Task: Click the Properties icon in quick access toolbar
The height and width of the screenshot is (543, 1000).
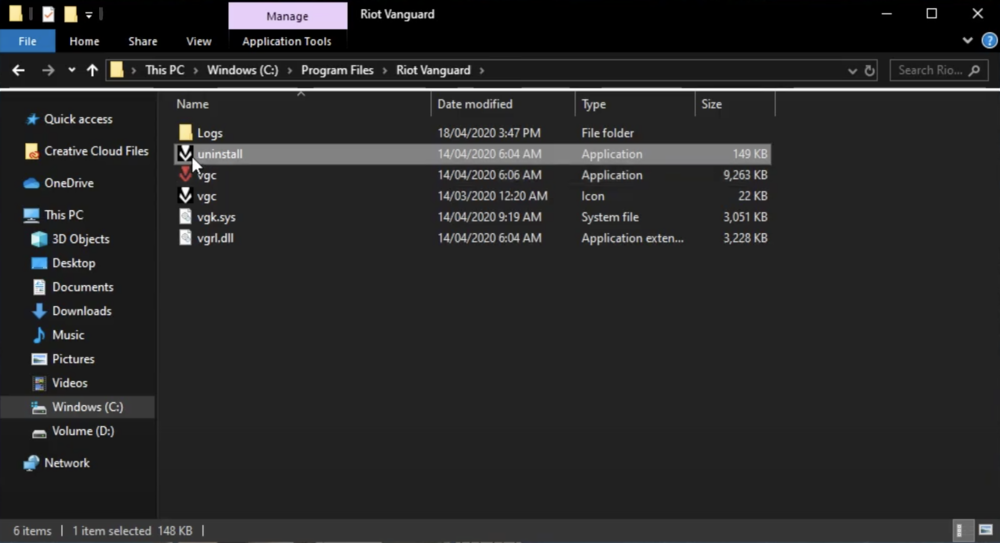Action: click(x=48, y=14)
